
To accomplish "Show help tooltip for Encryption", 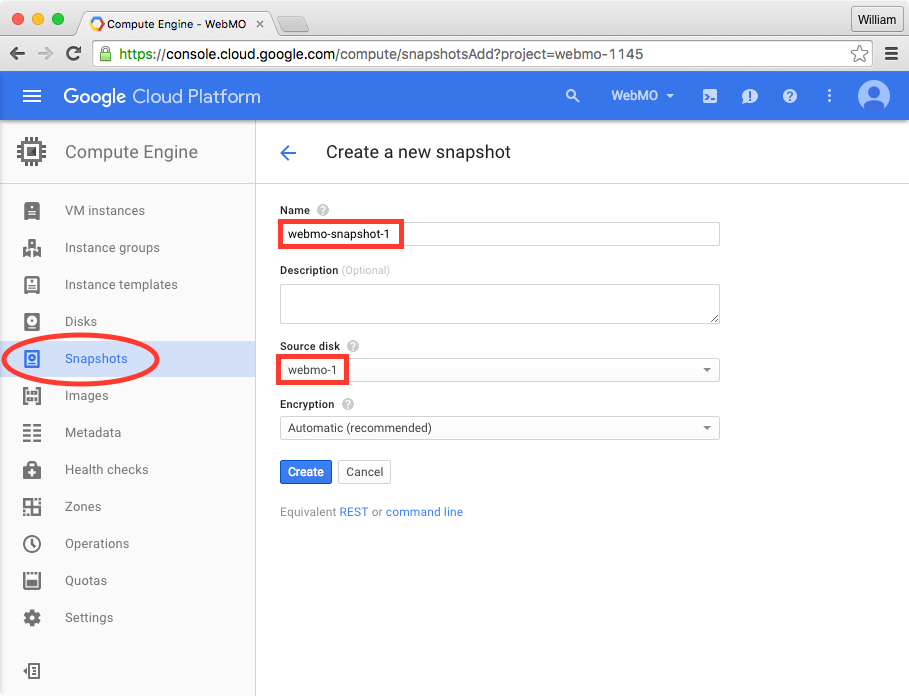I will [347, 404].
